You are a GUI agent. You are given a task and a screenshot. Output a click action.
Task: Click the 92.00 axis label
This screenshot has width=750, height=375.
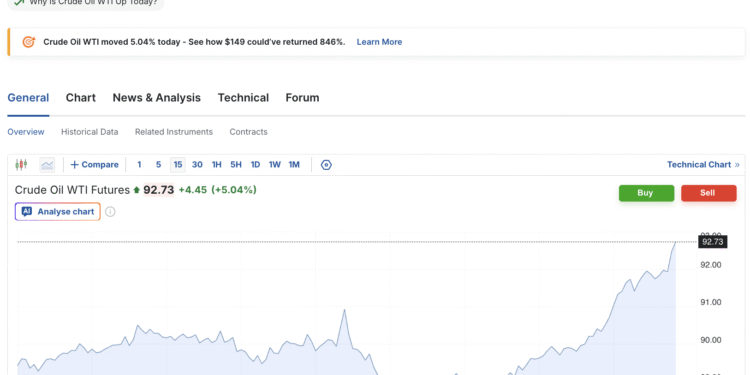click(x=710, y=265)
